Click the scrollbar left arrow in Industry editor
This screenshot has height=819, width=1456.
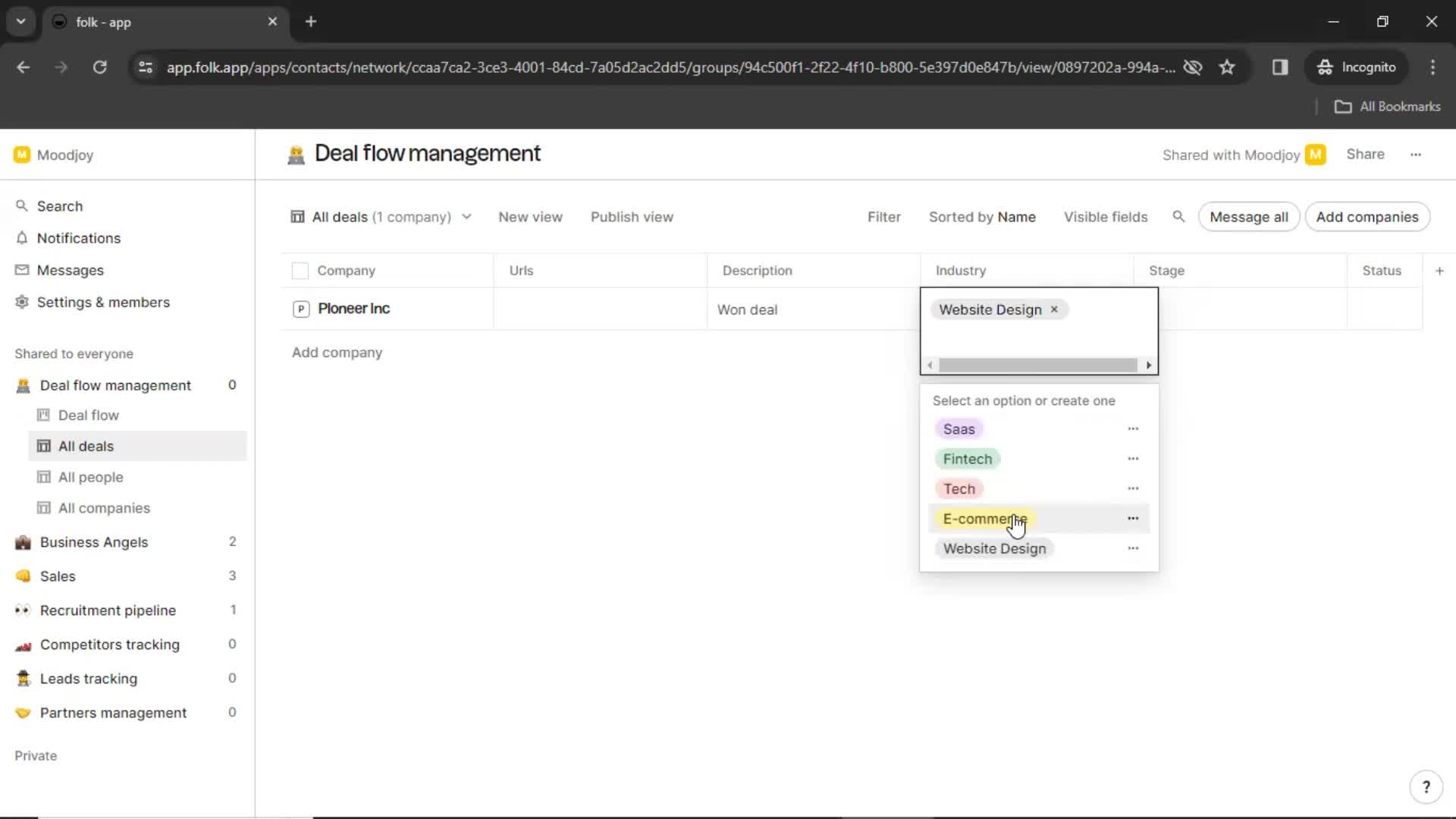(930, 365)
